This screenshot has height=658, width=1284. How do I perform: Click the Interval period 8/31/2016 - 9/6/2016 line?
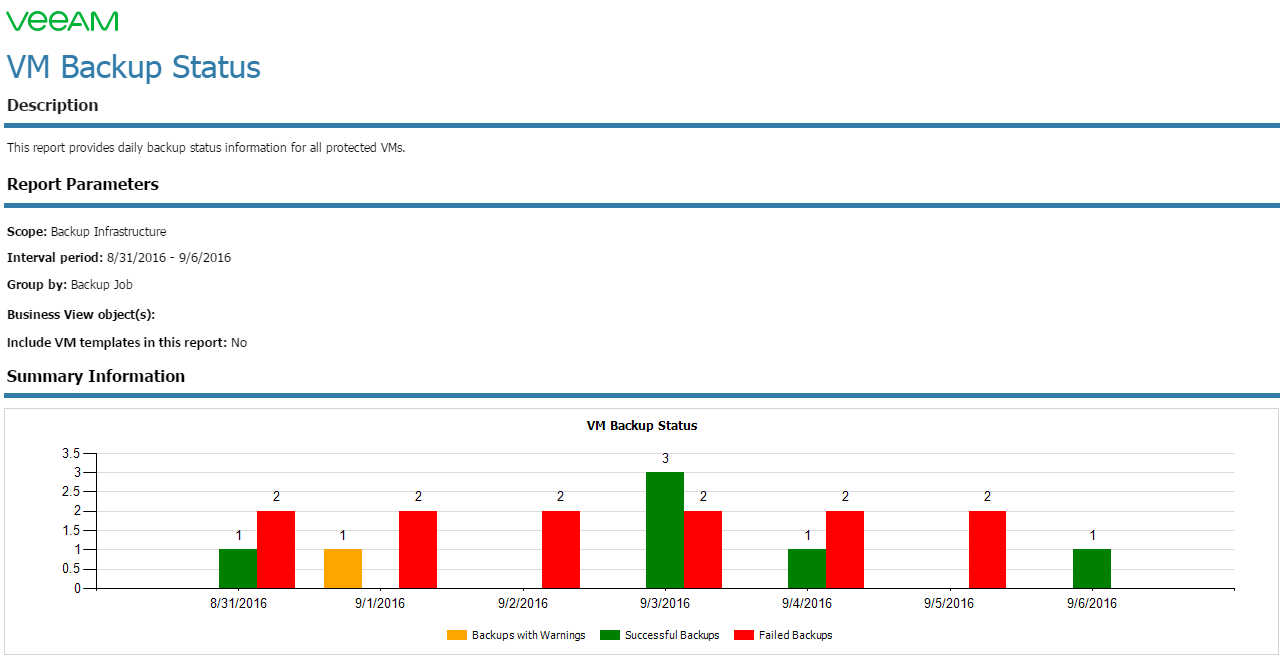pos(119,258)
